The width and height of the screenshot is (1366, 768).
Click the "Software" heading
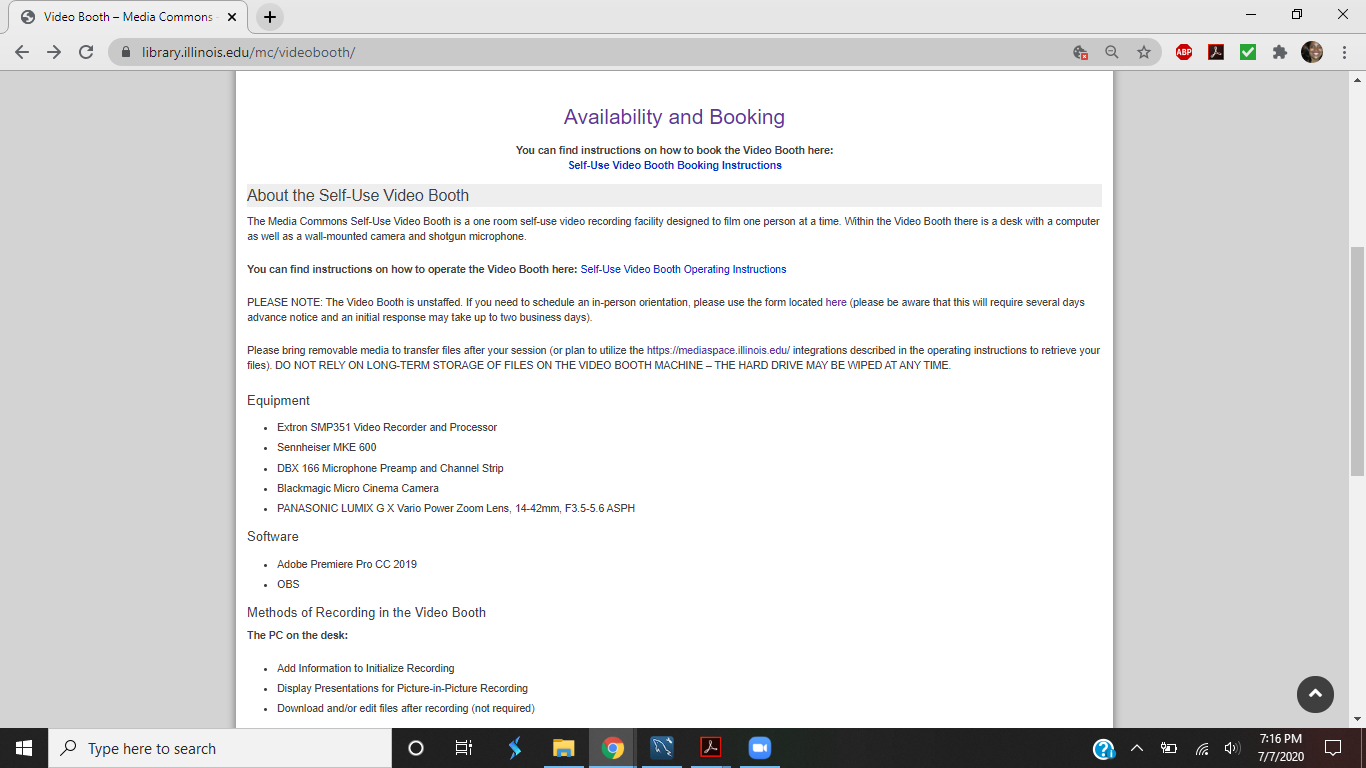pyautogui.click(x=273, y=536)
